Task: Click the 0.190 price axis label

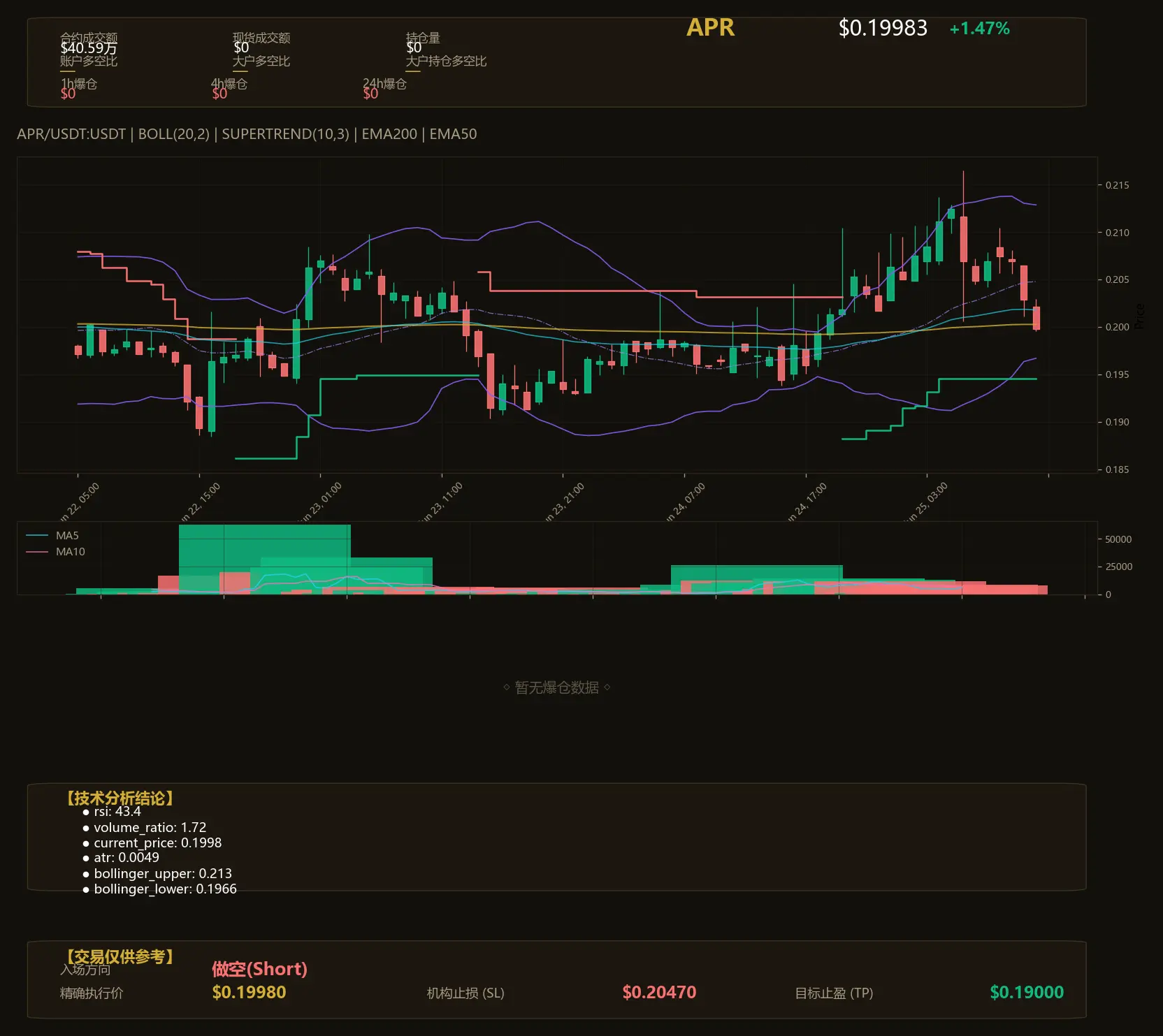Action: point(1117,422)
